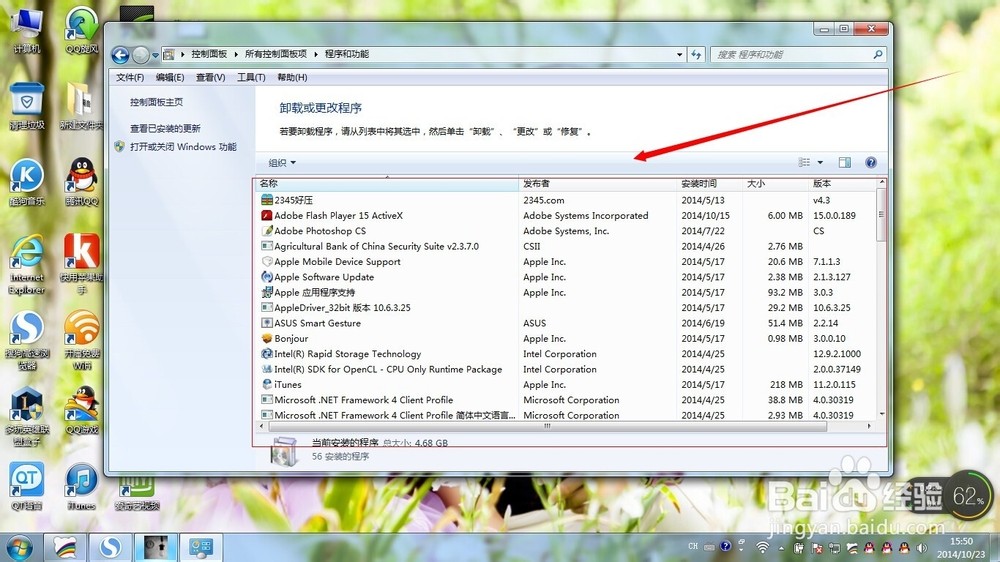Refresh the address bar location
Viewport: 1000px width, 562px height.
coord(696,55)
